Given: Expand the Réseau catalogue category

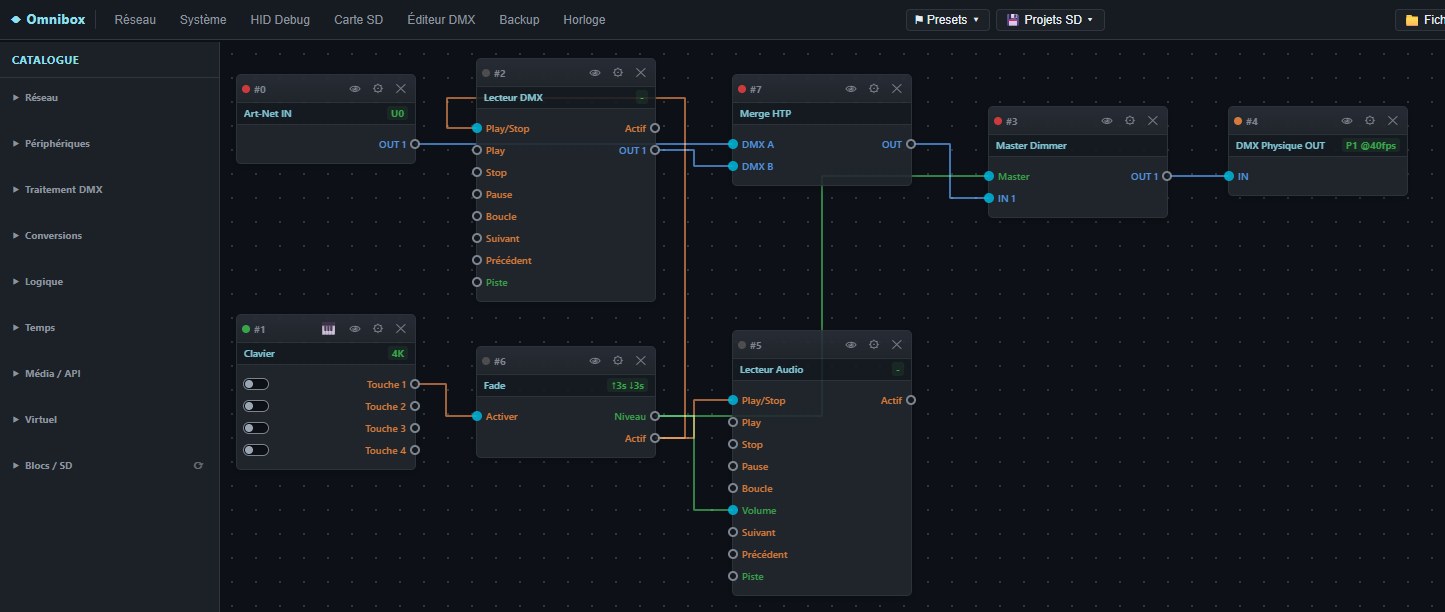Looking at the screenshot, I should pyautogui.click(x=109, y=98).
